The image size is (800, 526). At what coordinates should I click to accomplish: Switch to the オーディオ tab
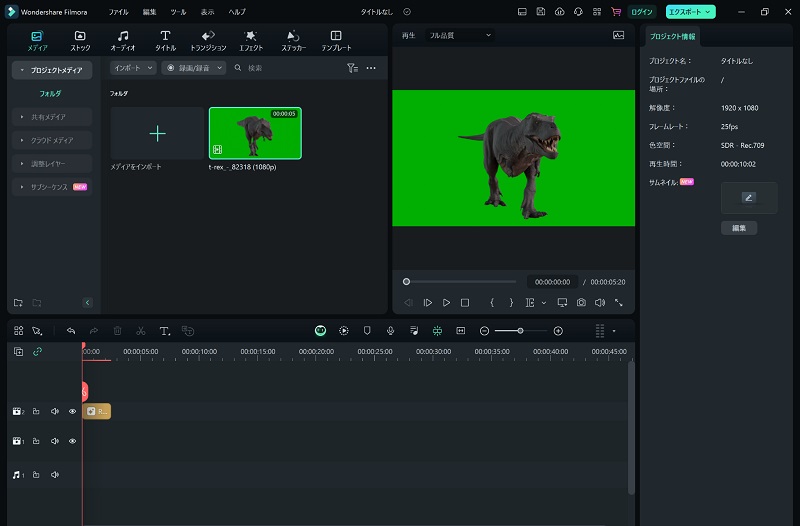[x=123, y=41]
